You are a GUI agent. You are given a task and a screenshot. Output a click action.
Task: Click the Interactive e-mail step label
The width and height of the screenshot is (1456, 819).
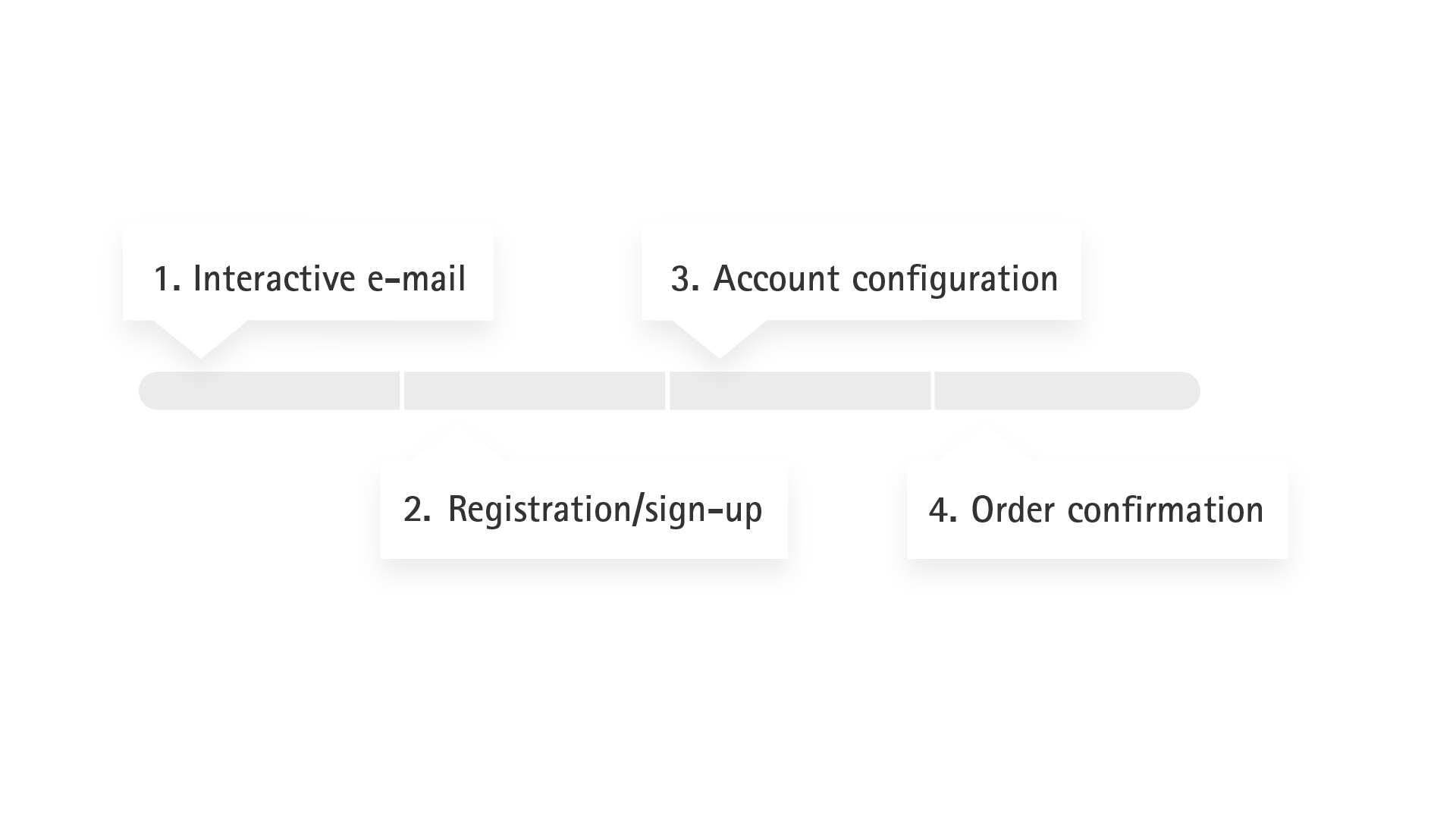click(309, 278)
